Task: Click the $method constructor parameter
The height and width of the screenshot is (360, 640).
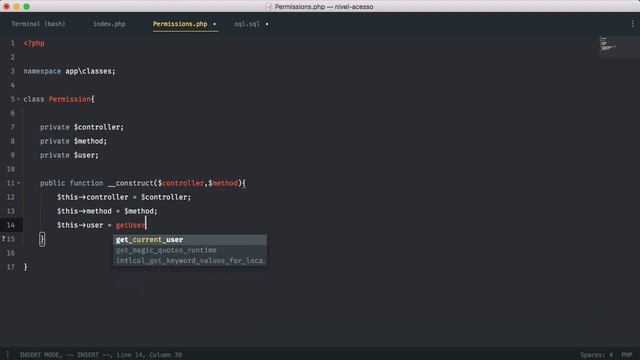Action: [223, 183]
